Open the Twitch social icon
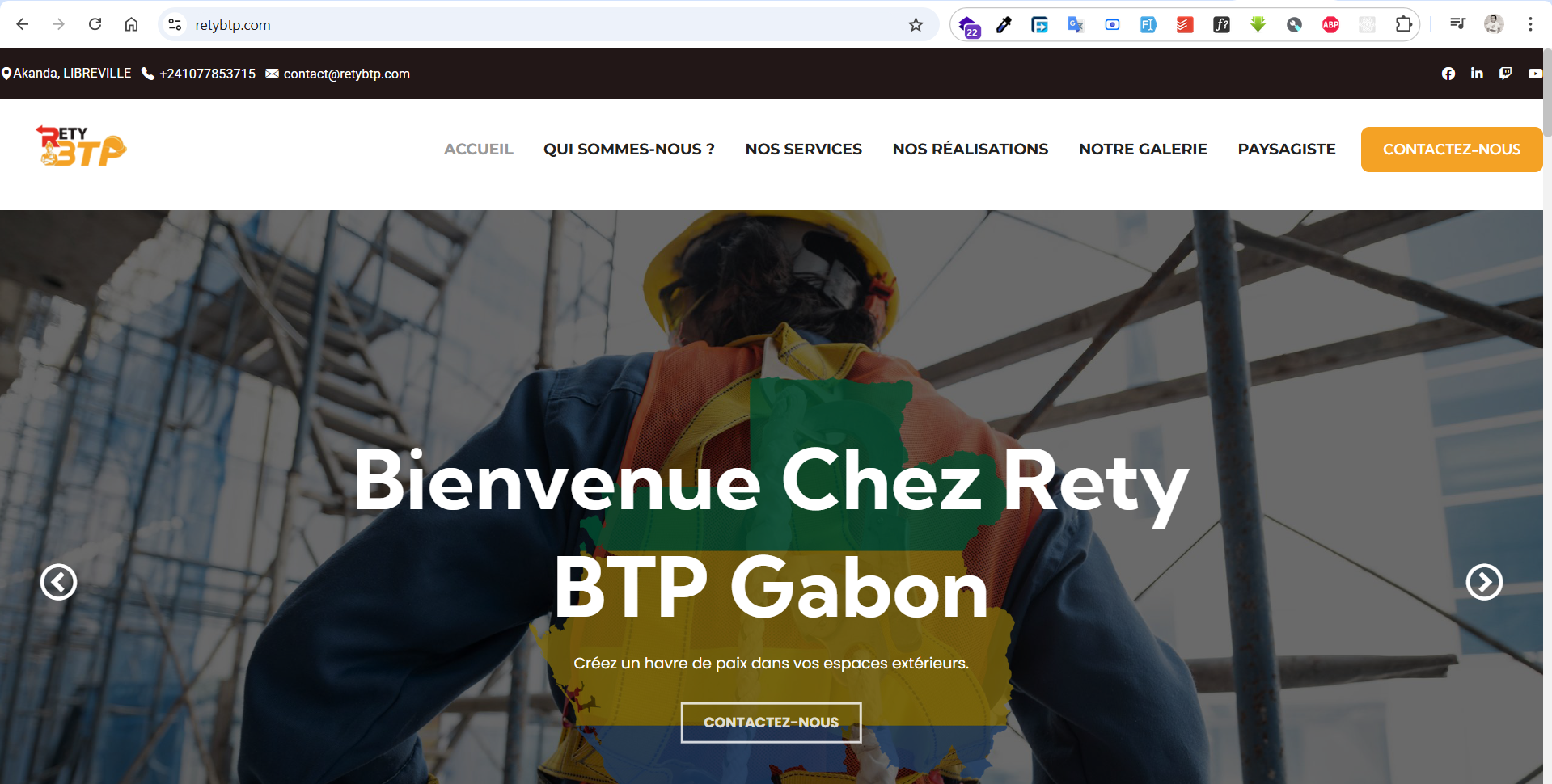This screenshot has width=1552, height=784. [x=1505, y=74]
